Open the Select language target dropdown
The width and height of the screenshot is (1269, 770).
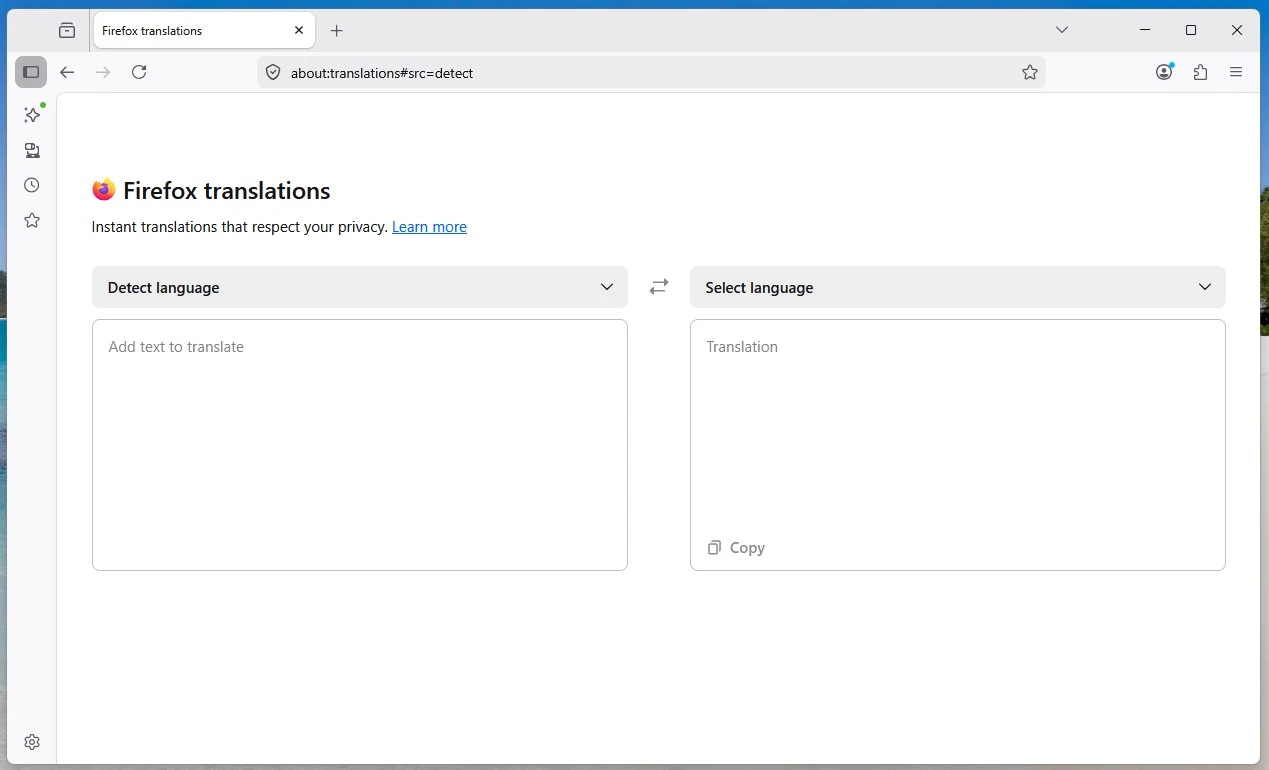[957, 287]
